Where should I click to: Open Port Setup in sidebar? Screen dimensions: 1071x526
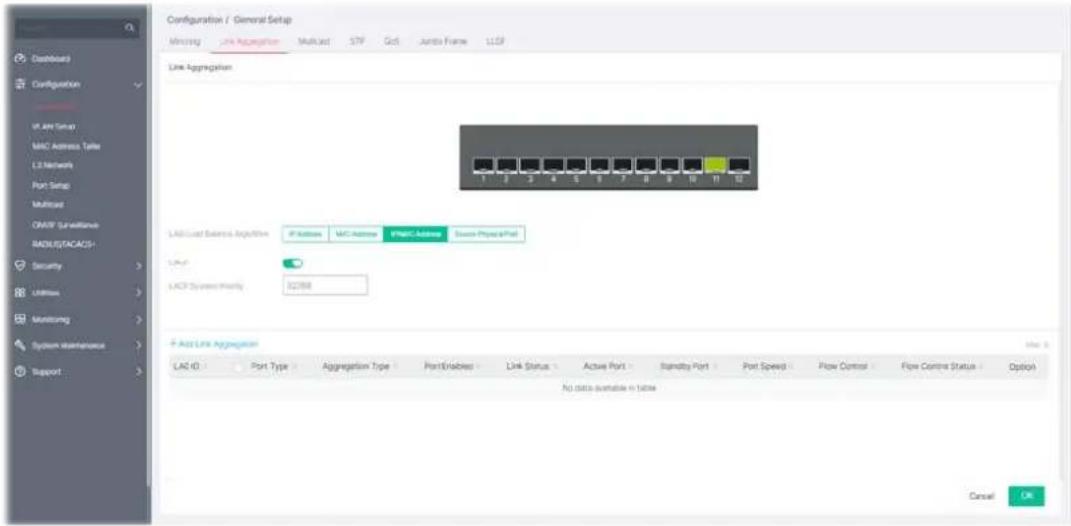[x=51, y=185]
